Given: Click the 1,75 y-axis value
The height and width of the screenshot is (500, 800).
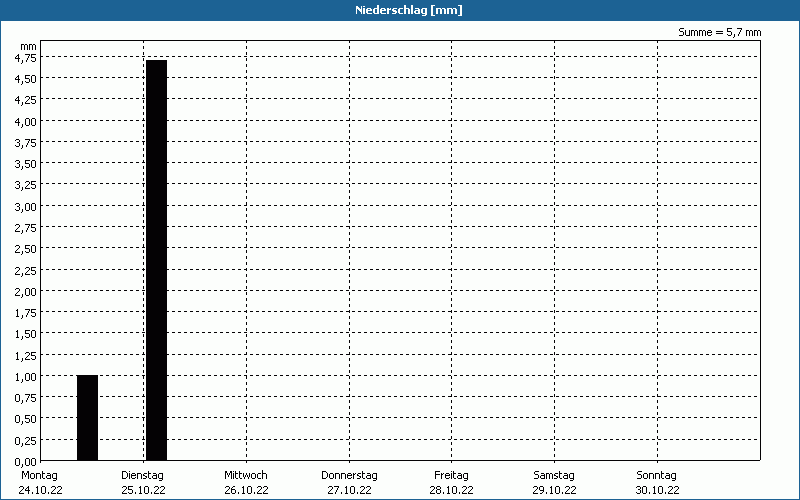Looking at the screenshot, I should (26, 313).
